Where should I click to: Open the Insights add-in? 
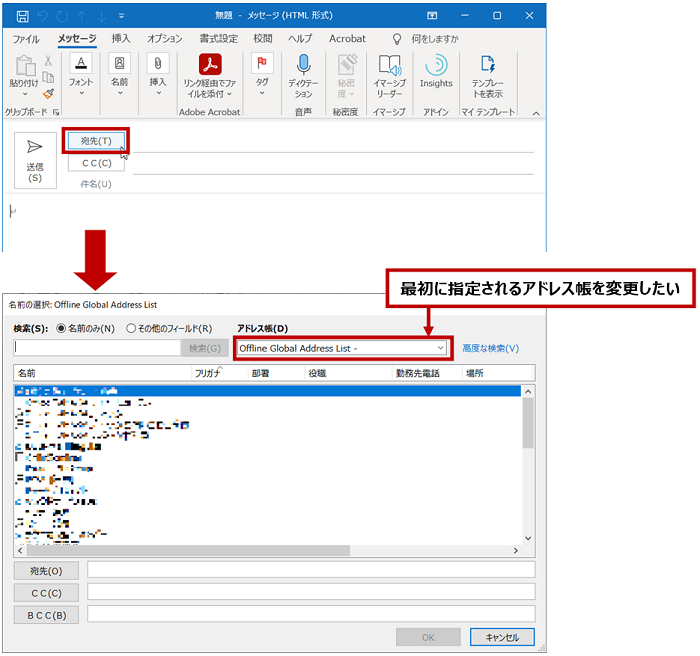[436, 72]
